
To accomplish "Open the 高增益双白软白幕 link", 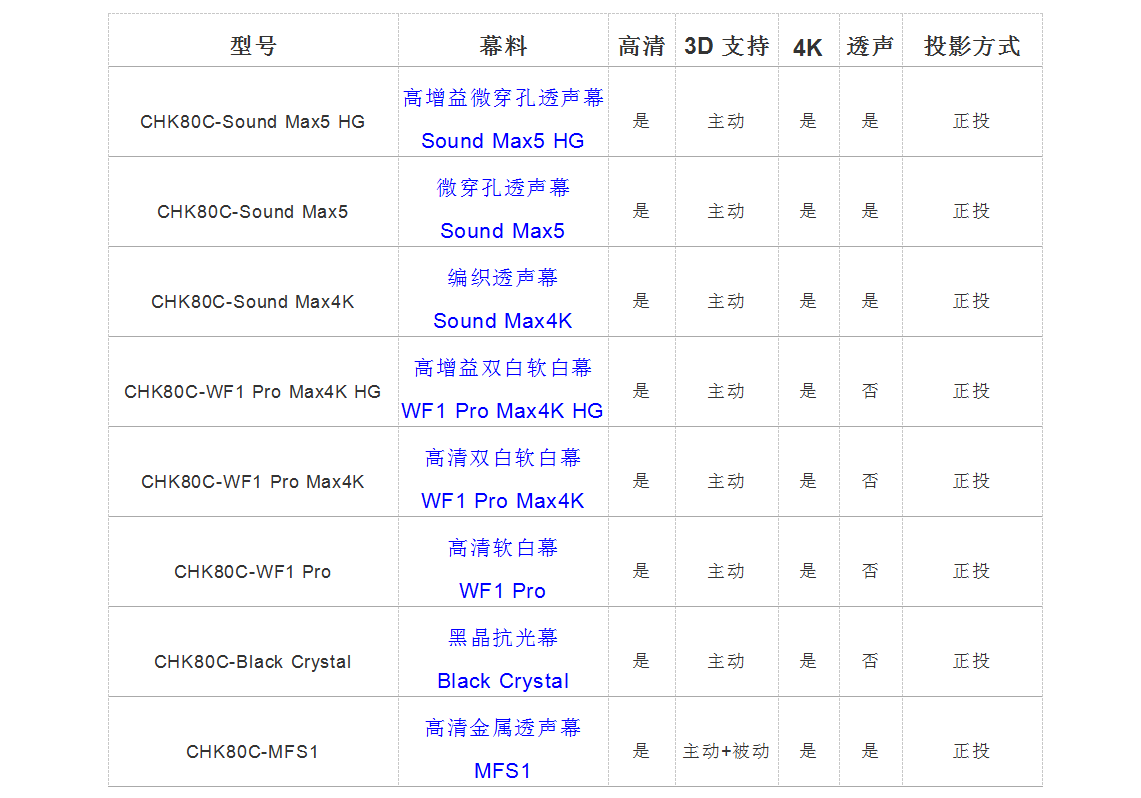I will point(503,368).
